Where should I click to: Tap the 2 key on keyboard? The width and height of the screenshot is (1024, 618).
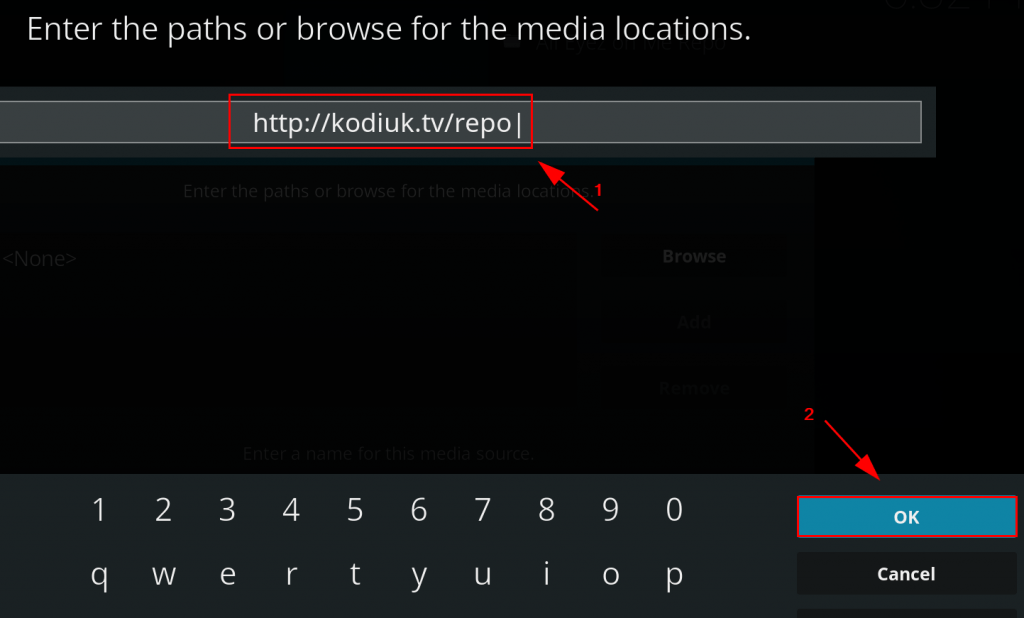click(x=163, y=510)
